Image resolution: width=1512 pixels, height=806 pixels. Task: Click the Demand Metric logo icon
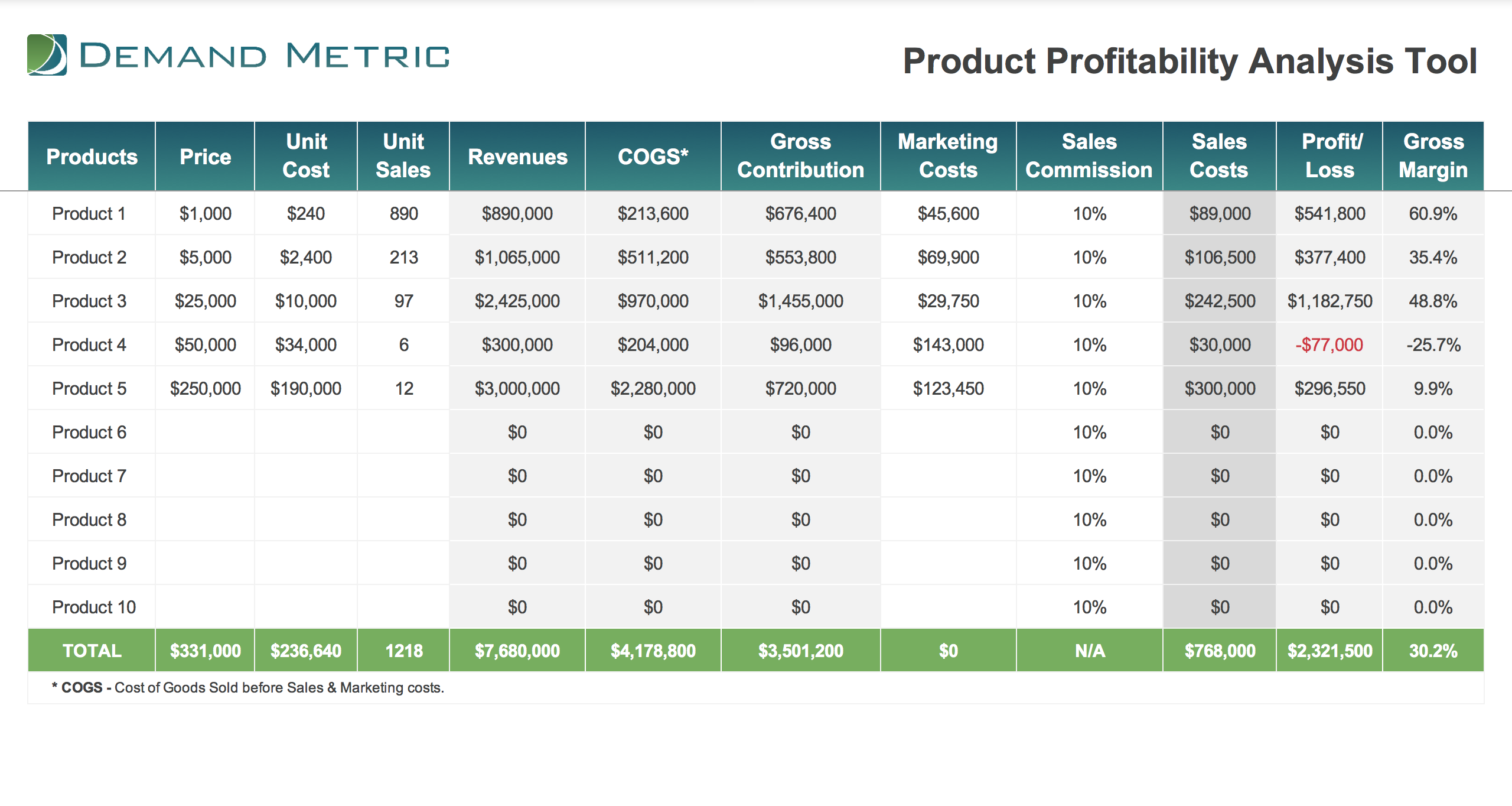tap(47, 55)
